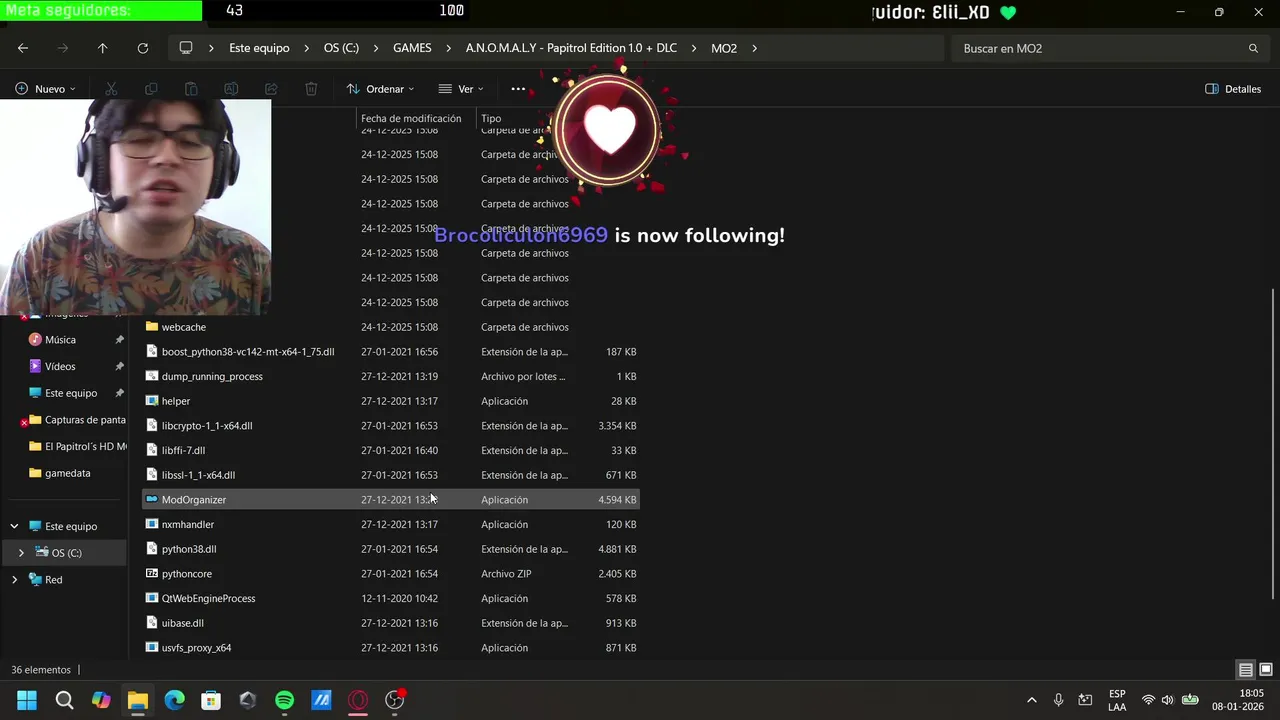The image size is (1280, 720).
Task: Launch Copilot from the taskbar
Action: [x=101, y=700]
